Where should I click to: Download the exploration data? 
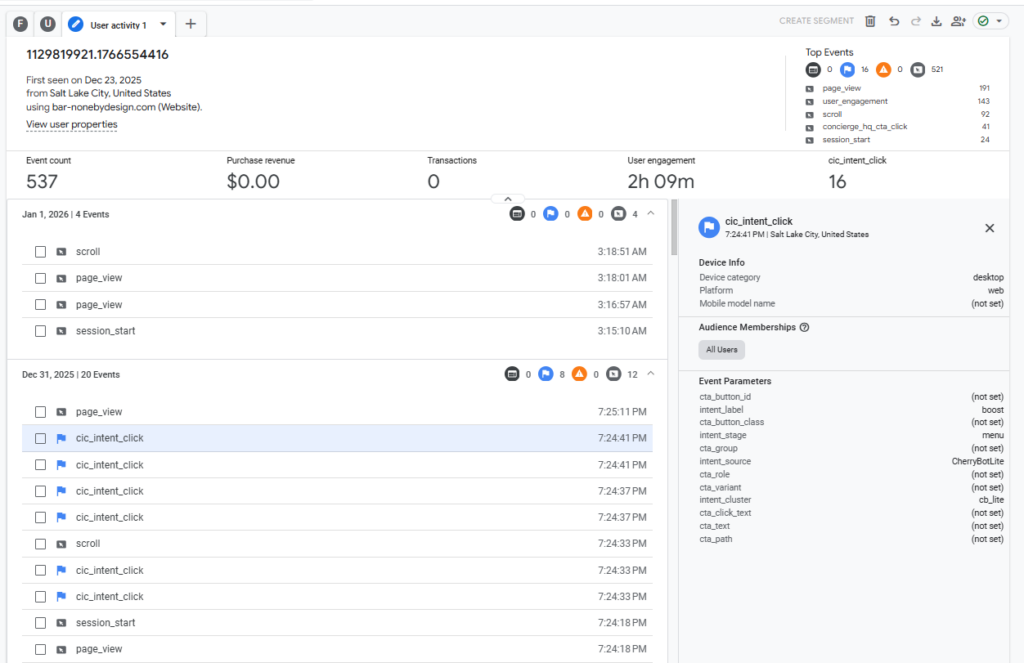pos(937,21)
